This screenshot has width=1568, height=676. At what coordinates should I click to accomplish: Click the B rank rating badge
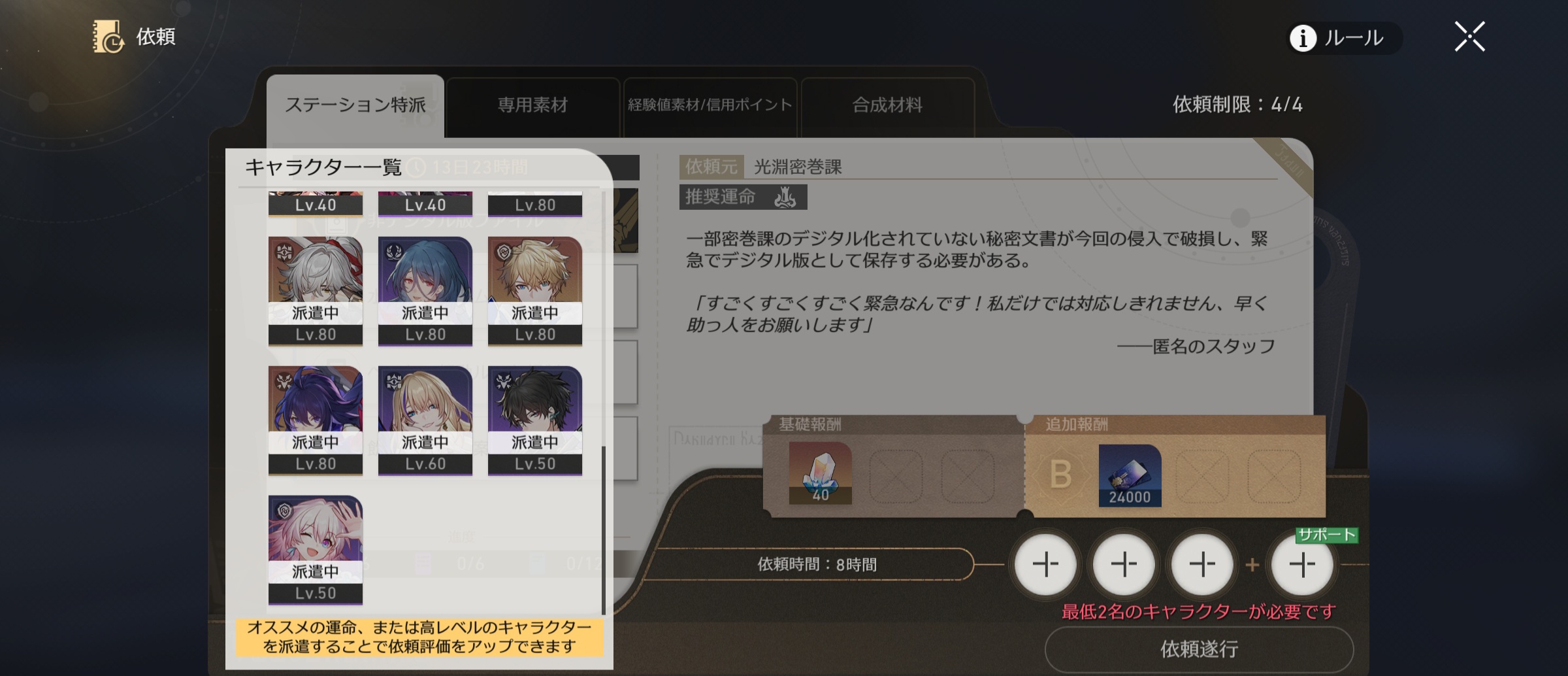(x=1061, y=475)
